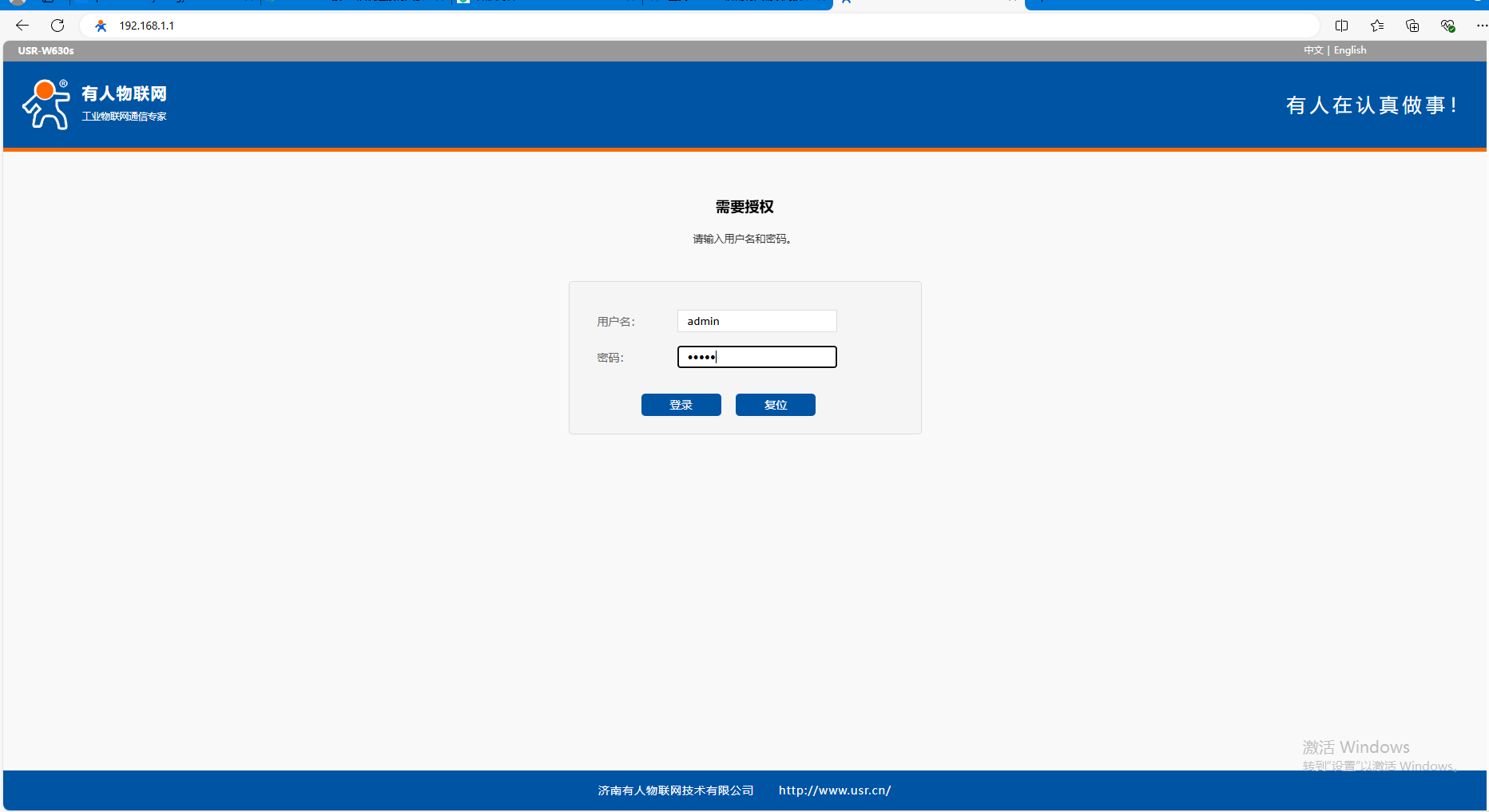Open the split screen view
Screen dimensions: 1489x812
1341,26
